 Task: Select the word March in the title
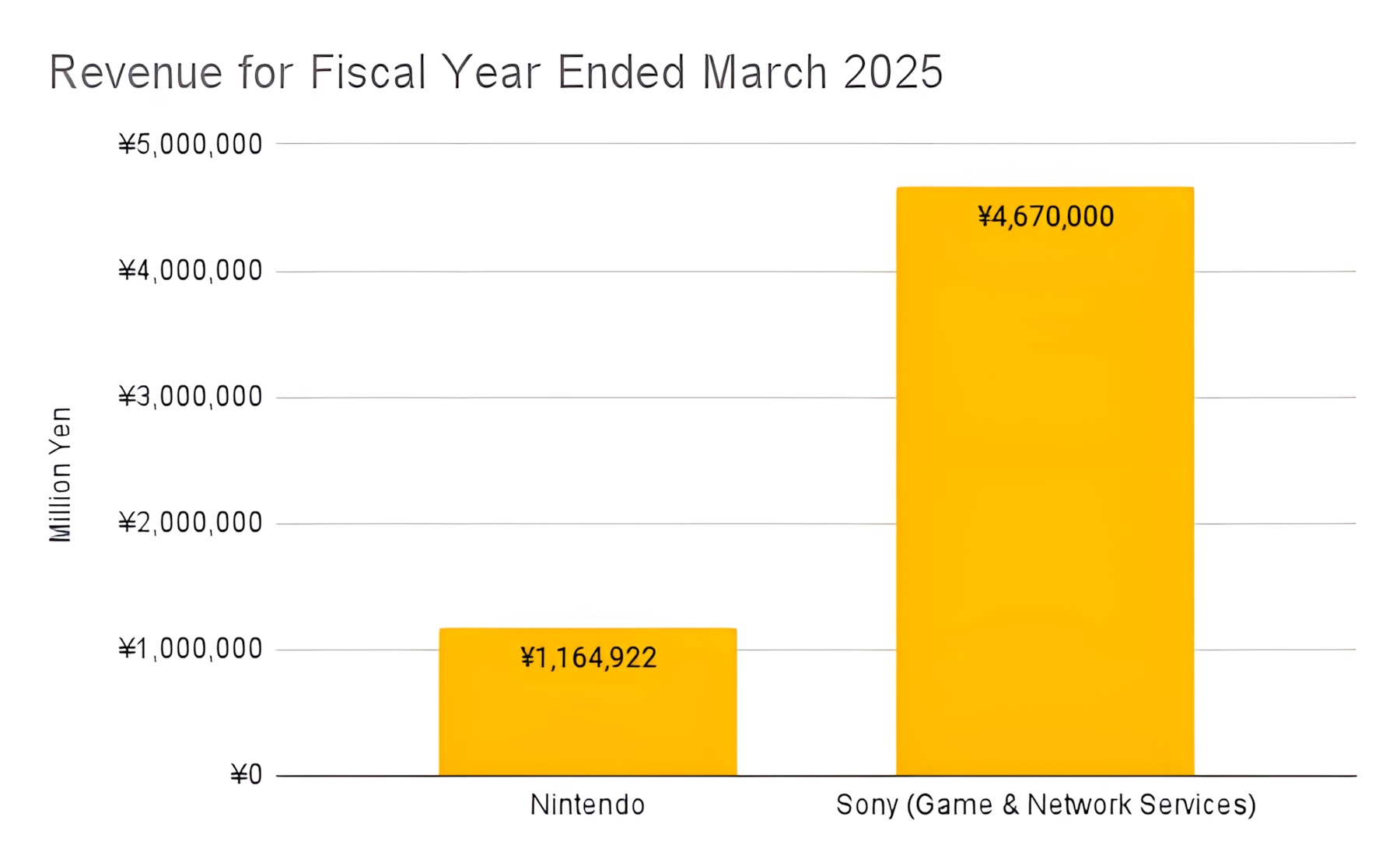click(765, 72)
